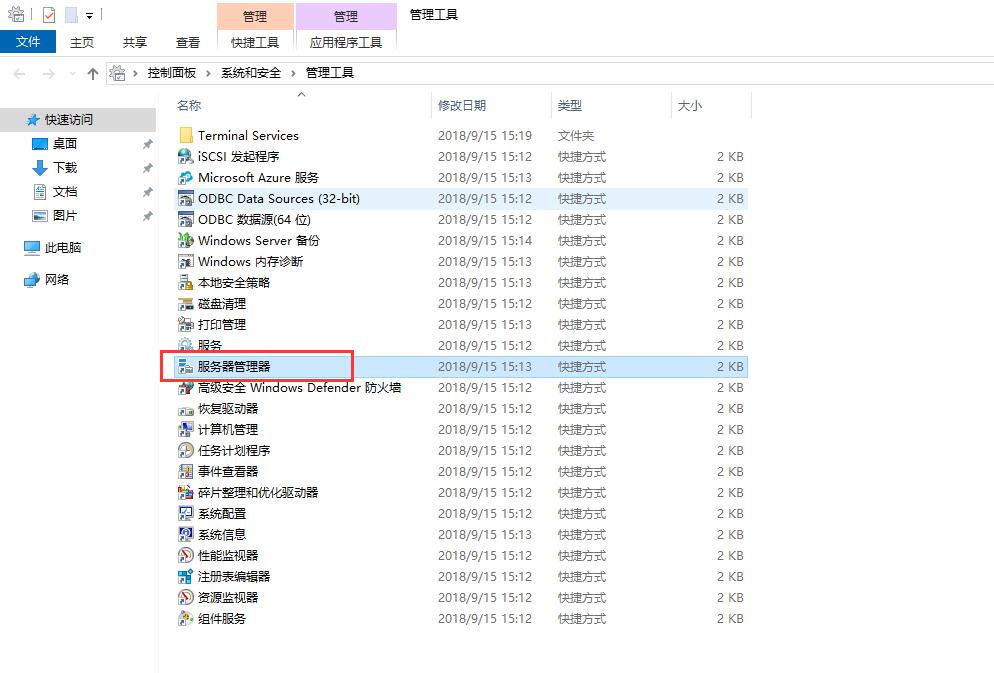
Task: Select the 事件查看器 icon
Action: pyautogui.click(x=186, y=471)
